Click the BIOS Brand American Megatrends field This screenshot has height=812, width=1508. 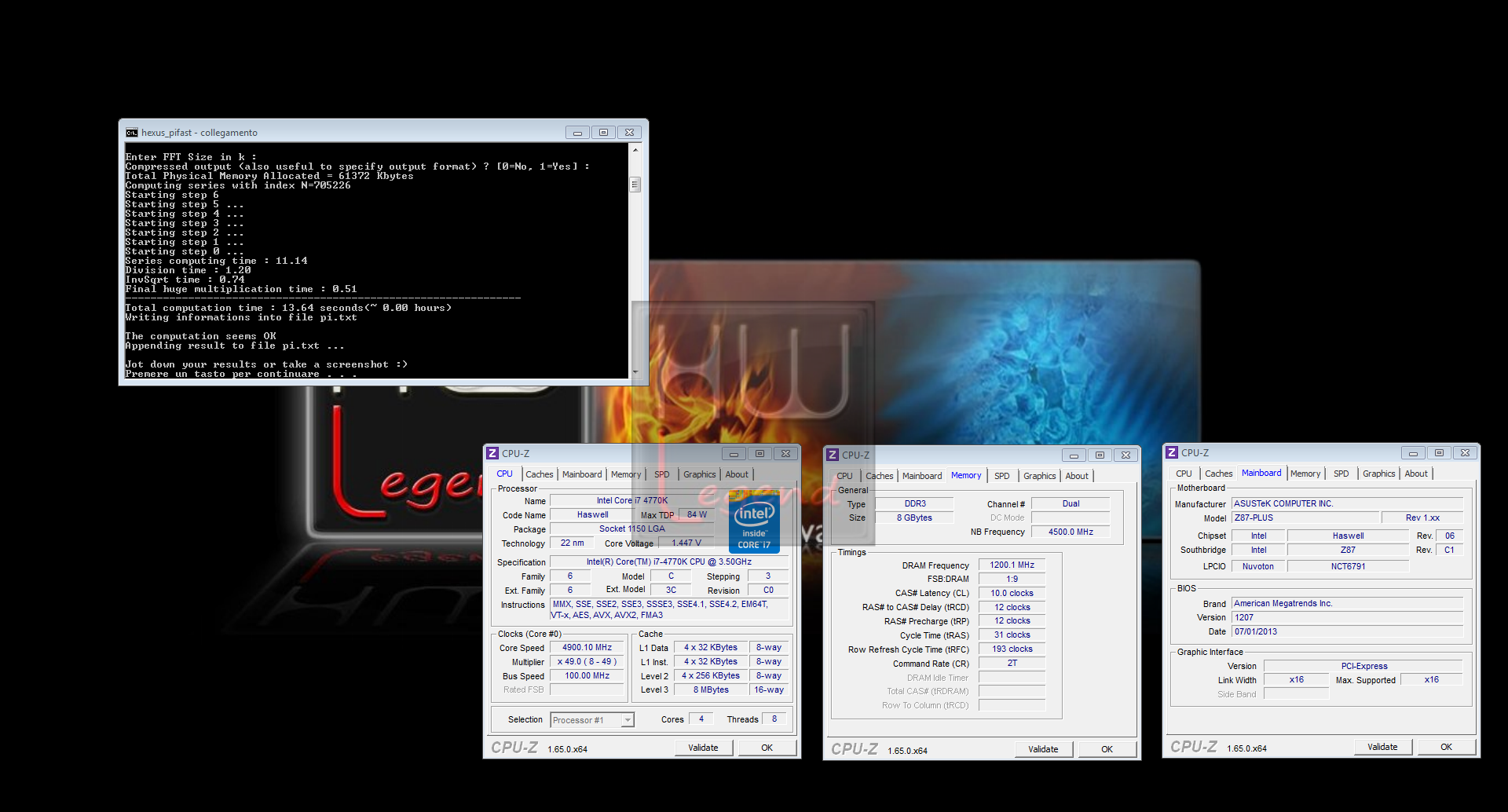pos(1348,604)
